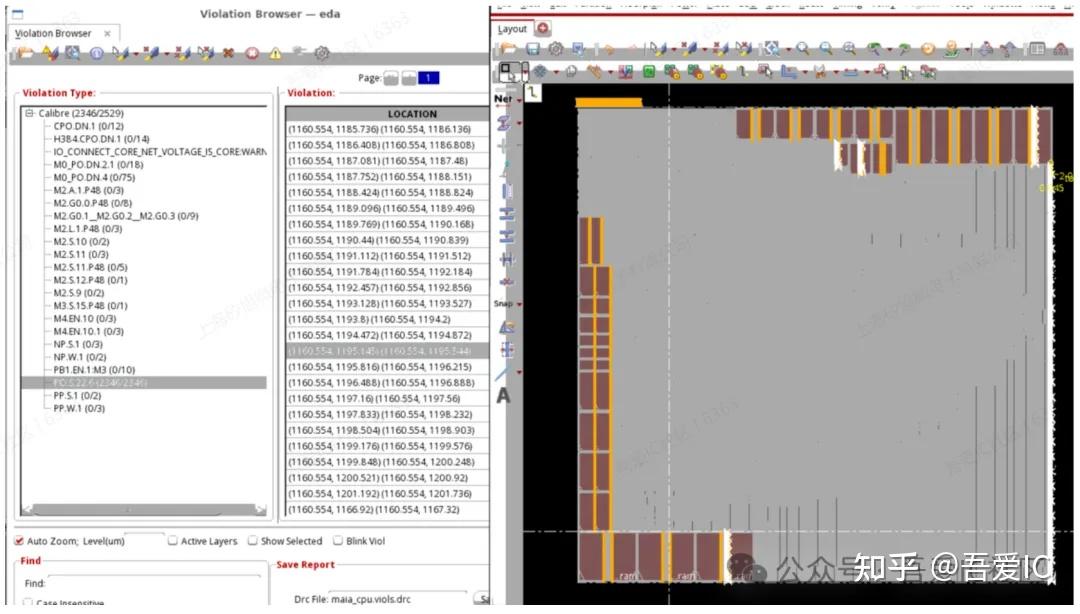Screen dimensions: 1080x614
Task: Click the save icon in the Layout toolbar
Action: click(531, 49)
